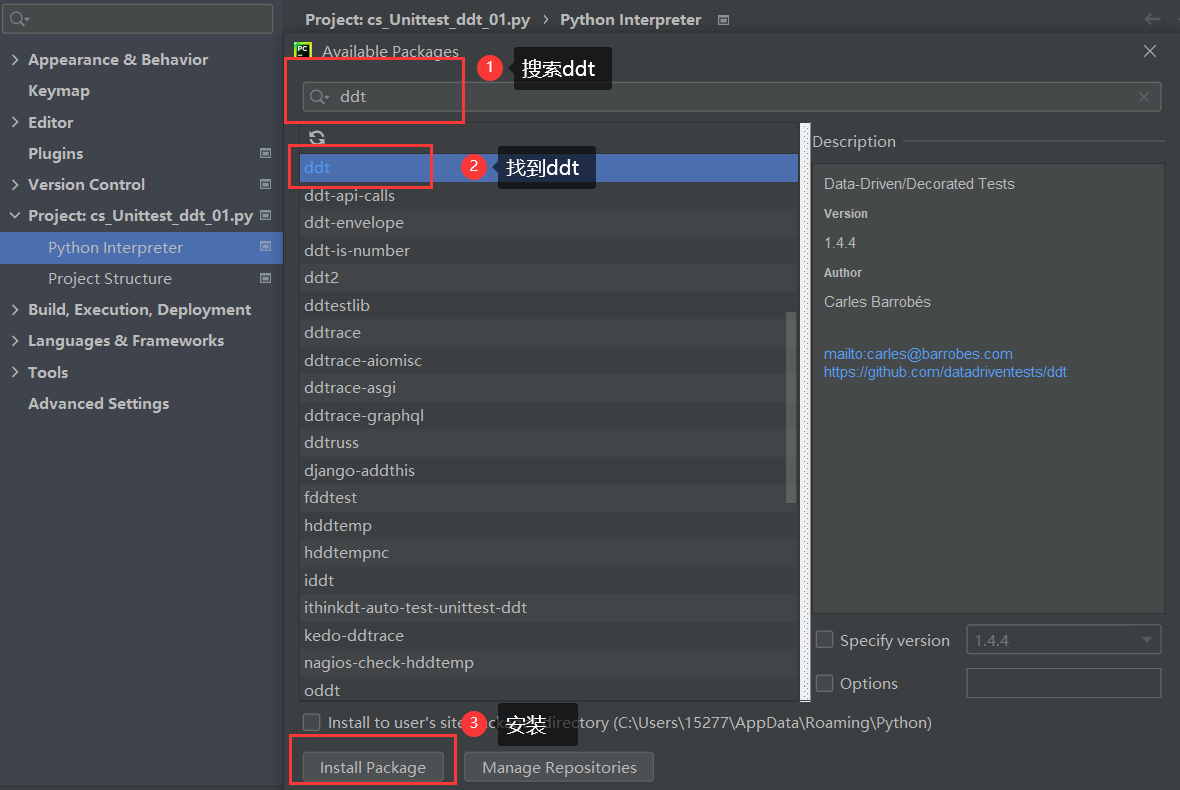Enable the Specify version checkbox
1180x790 pixels.
(x=825, y=640)
